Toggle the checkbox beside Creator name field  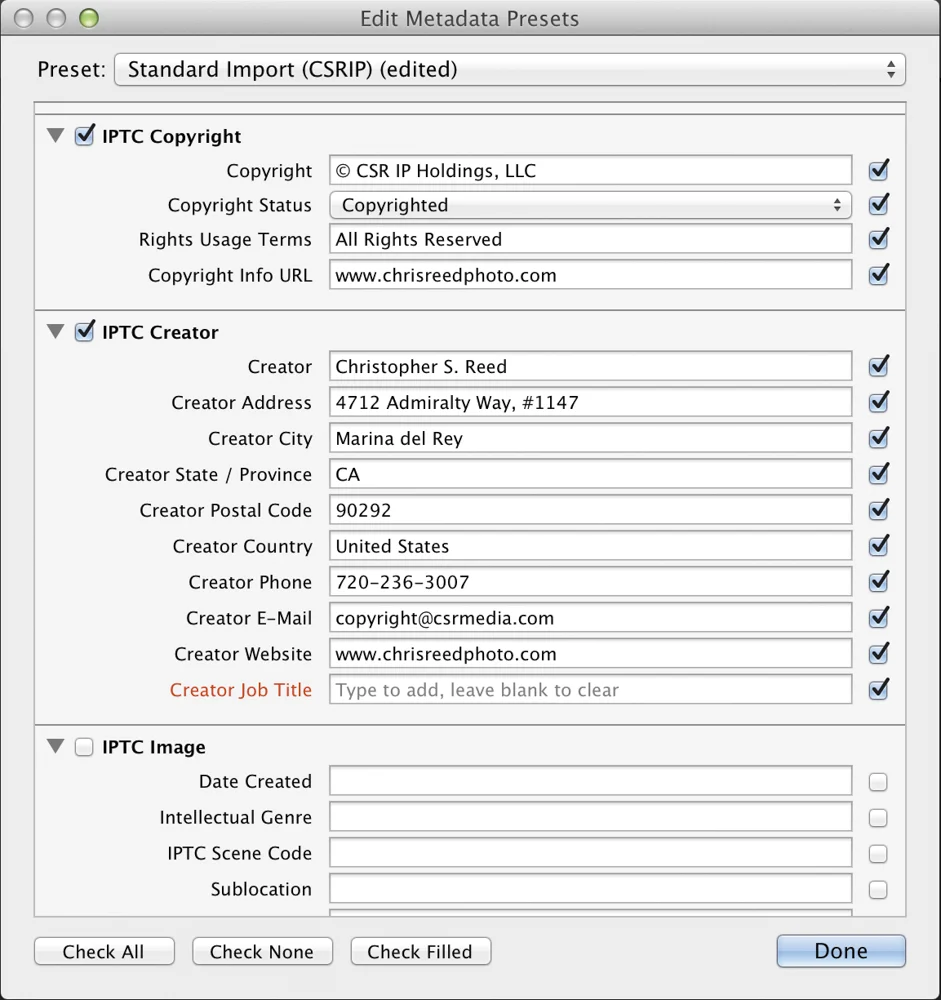[x=878, y=366]
